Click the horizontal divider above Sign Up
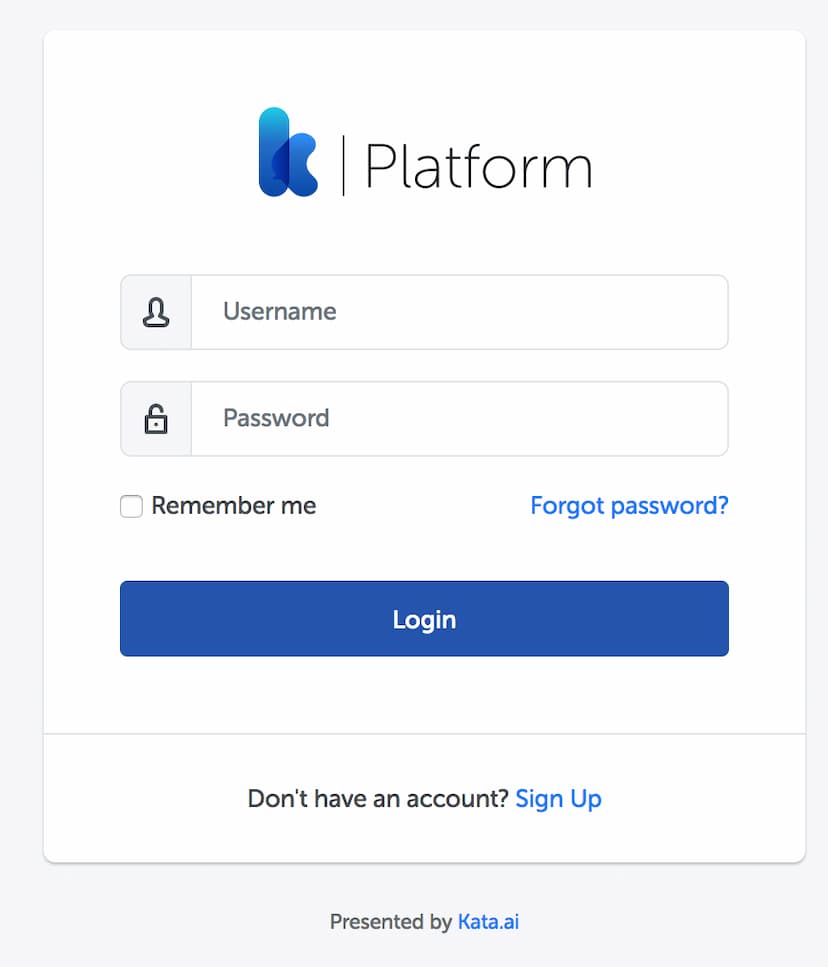Screen dimensions: 828x967 click(x=424, y=734)
